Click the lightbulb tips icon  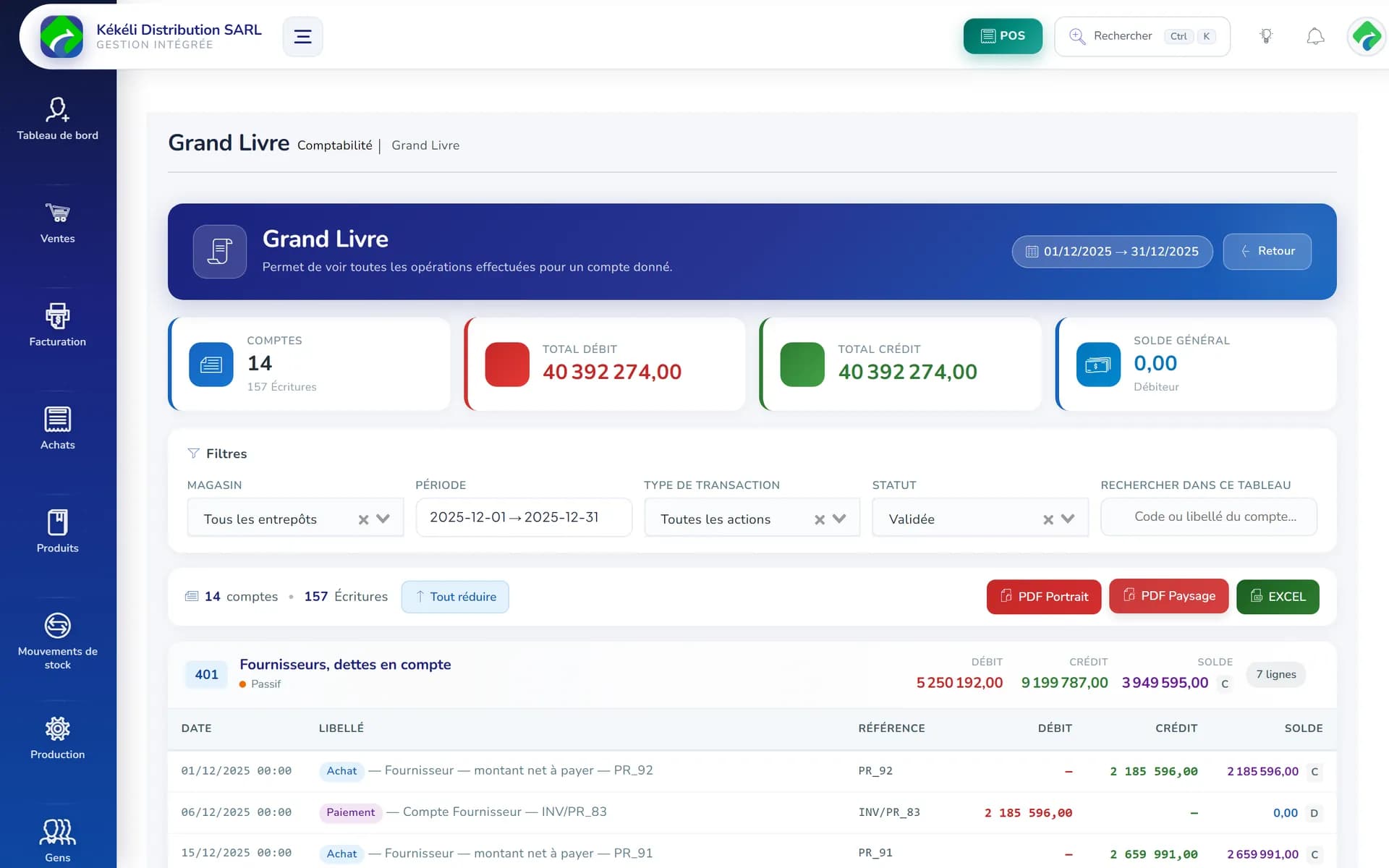(1266, 36)
